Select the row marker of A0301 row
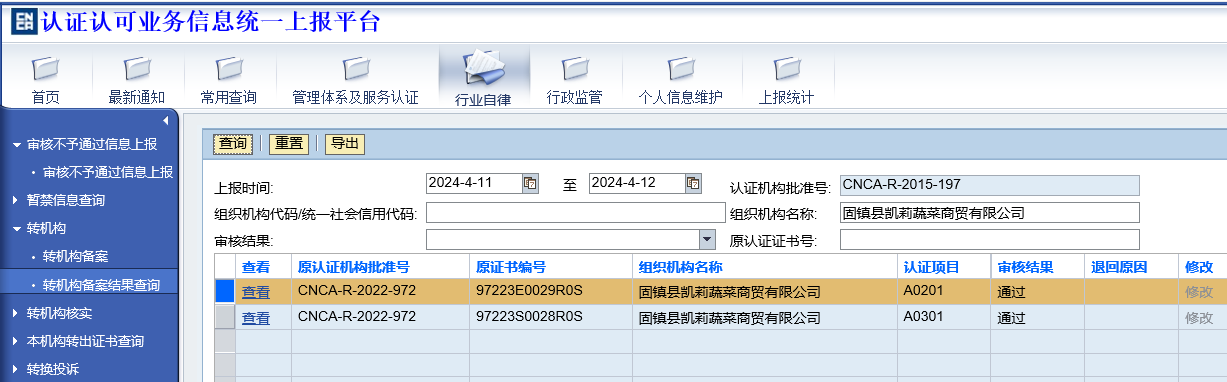The height and width of the screenshot is (382, 1227). 224,317
